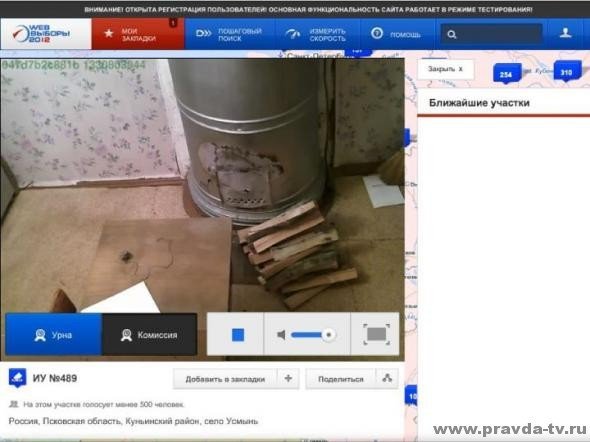Select map marker labeled 254

tap(506, 74)
